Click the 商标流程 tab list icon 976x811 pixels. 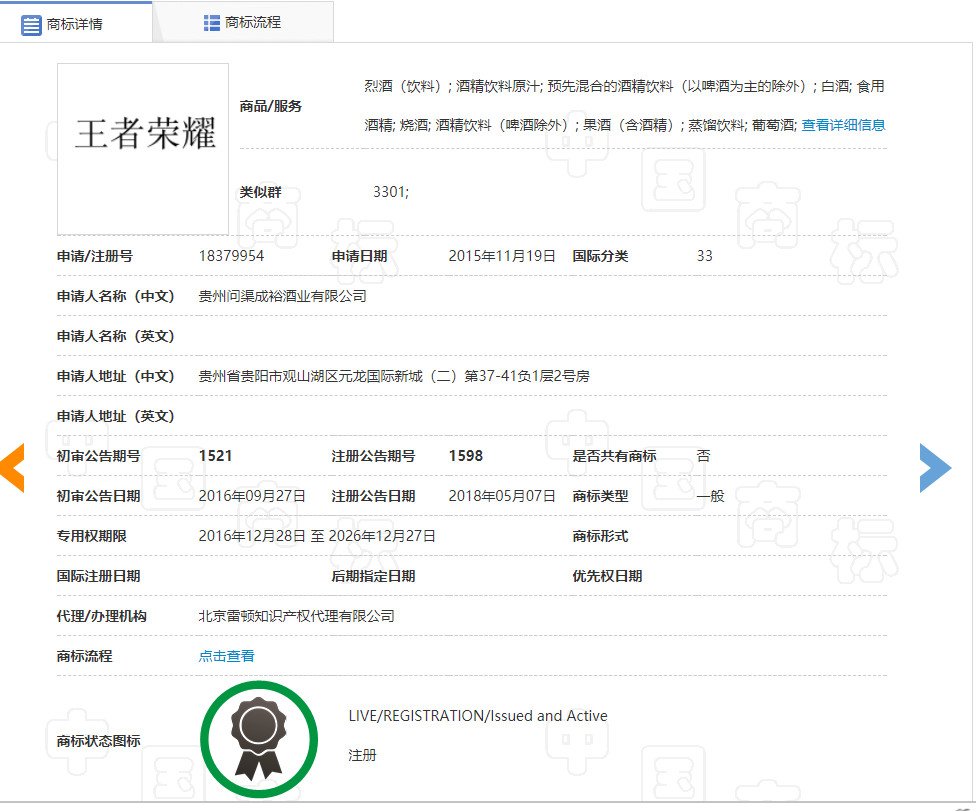pyautogui.click(x=212, y=22)
